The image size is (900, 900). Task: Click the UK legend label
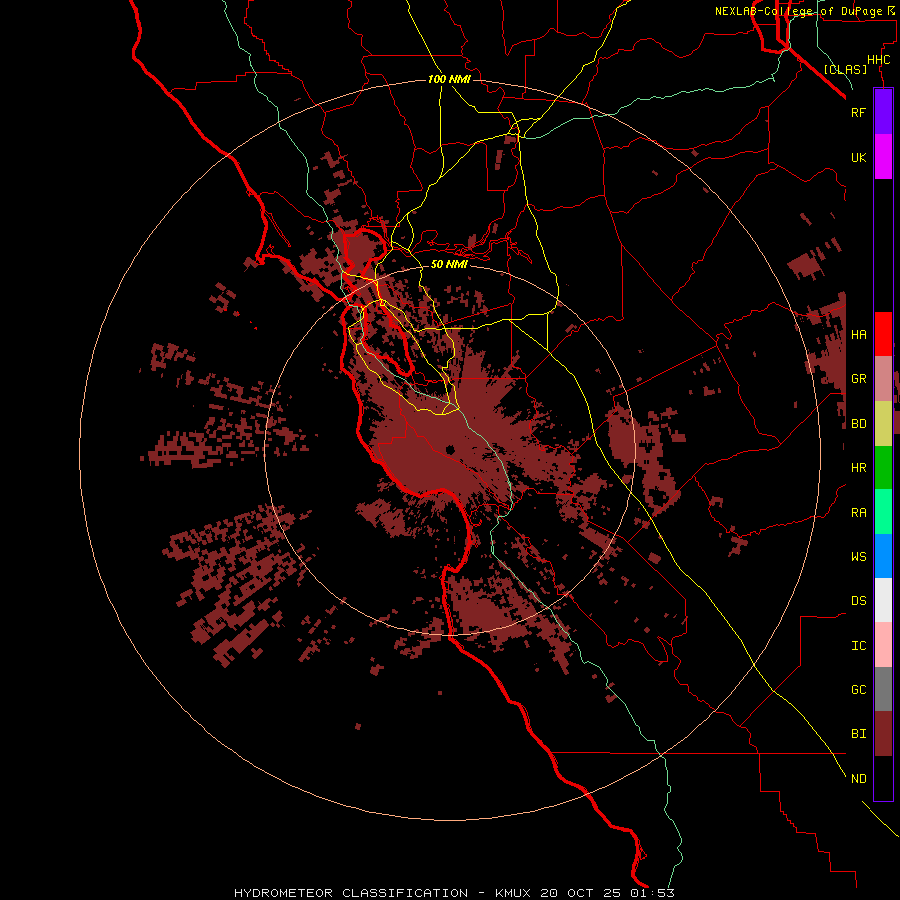(x=858, y=157)
